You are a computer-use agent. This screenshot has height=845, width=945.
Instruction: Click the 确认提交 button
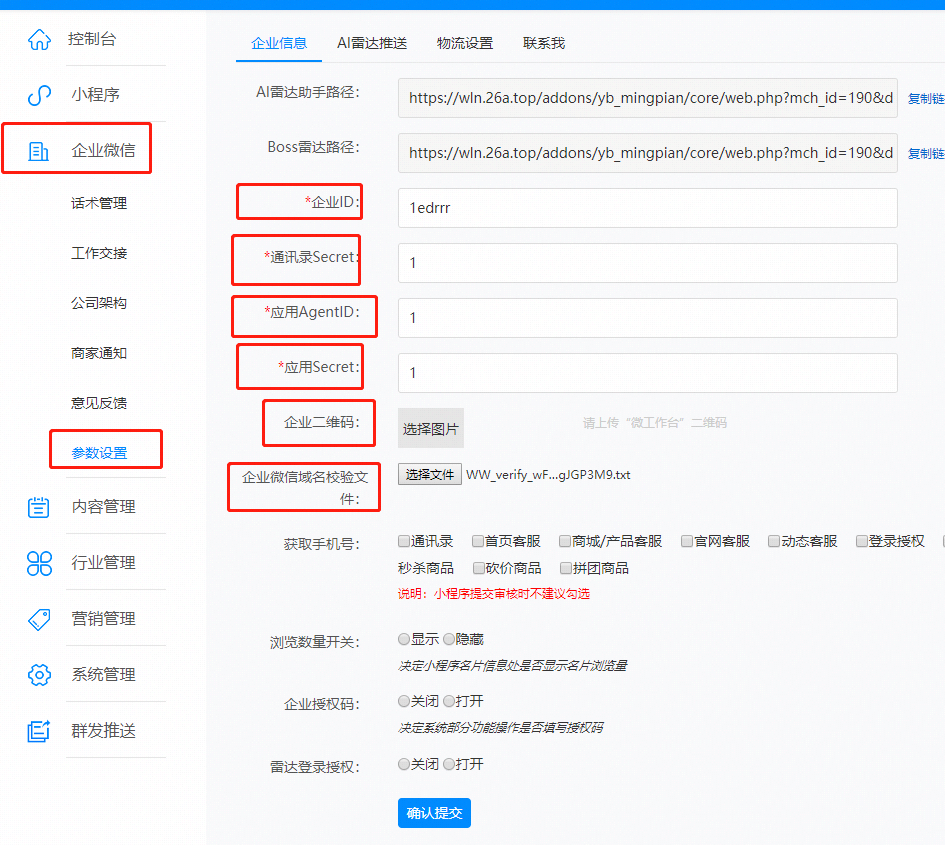[434, 813]
